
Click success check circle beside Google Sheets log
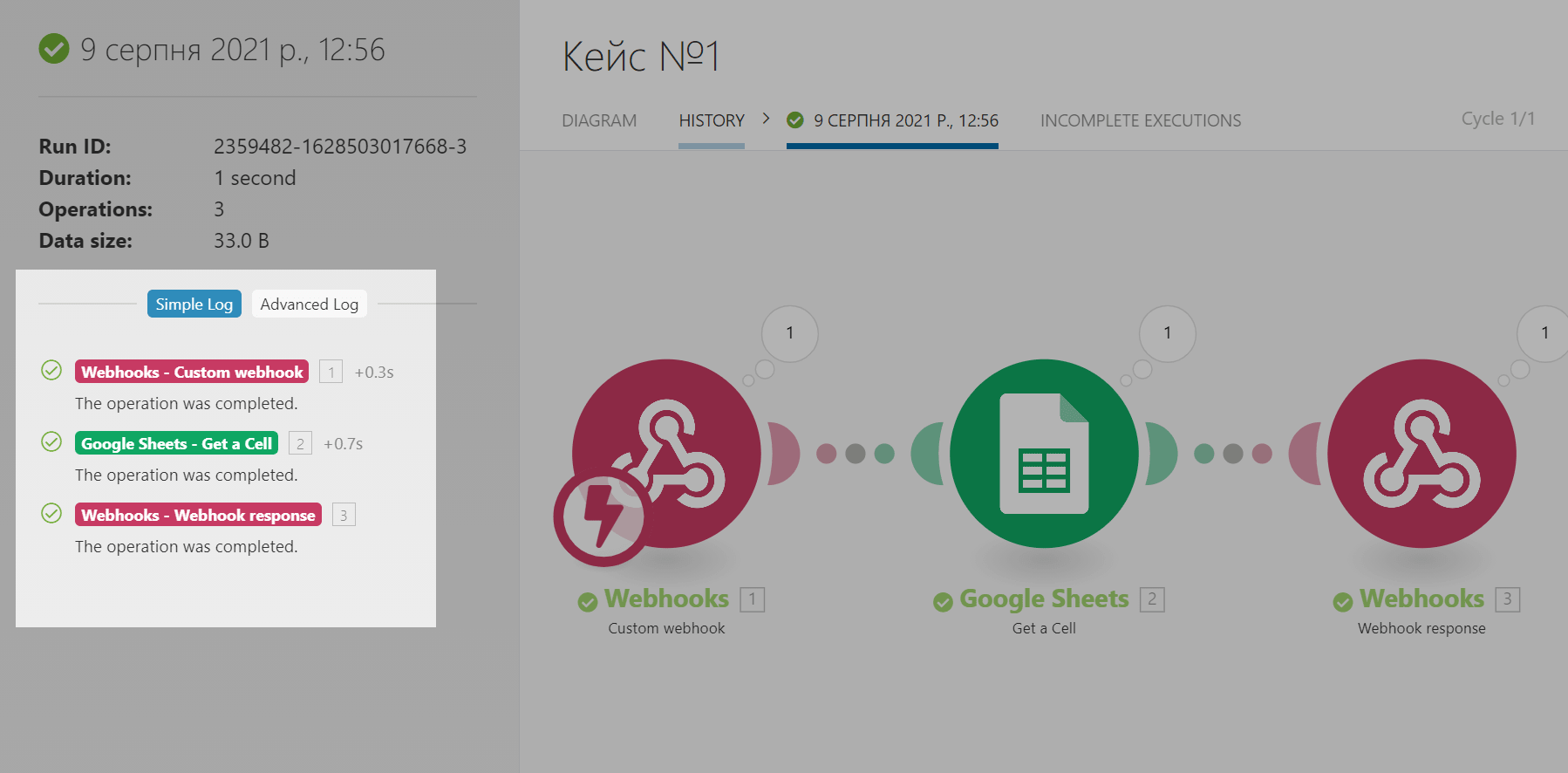pyautogui.click(x=51, y=442)
